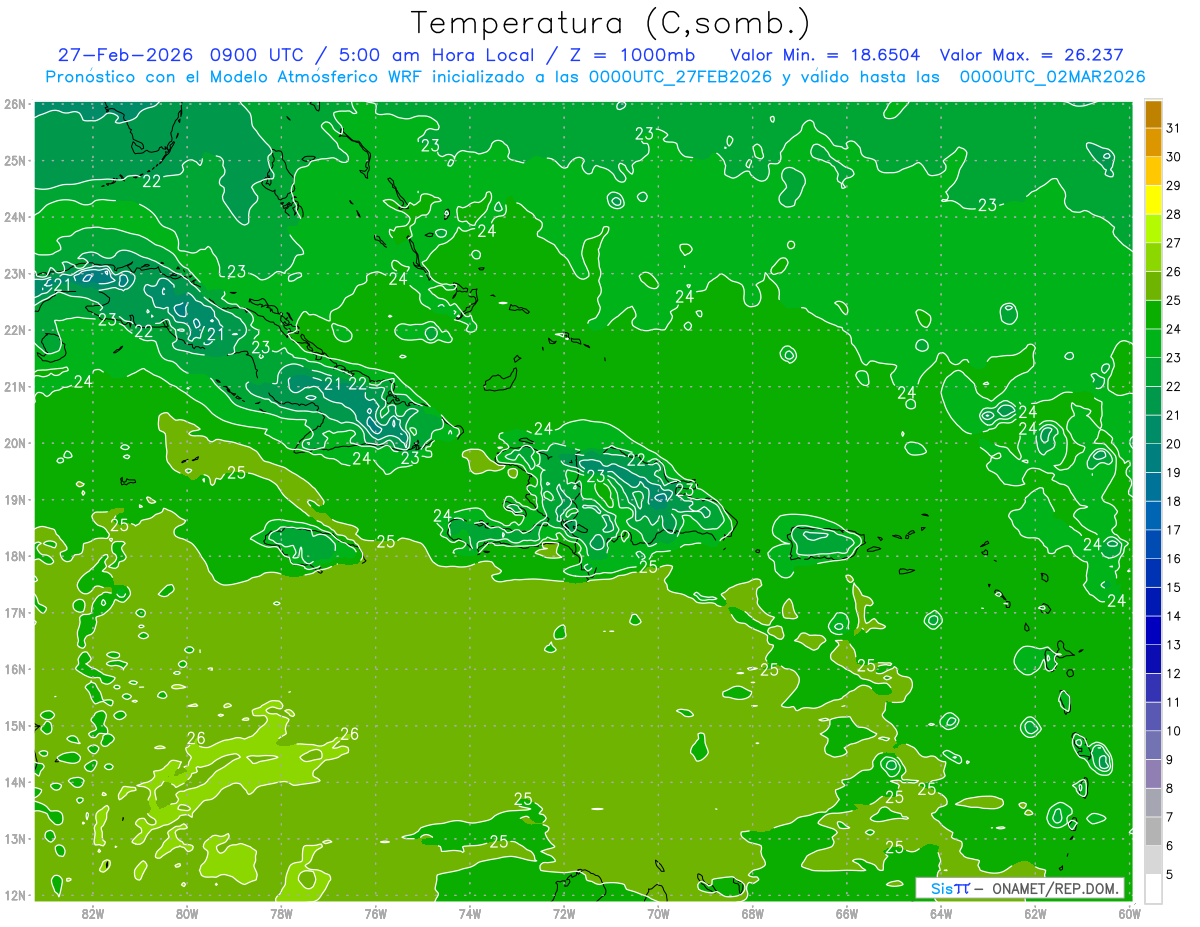1200x927 pixels.
Task: Click the colorbar legend value "17"
Action: click(1173, 530)
